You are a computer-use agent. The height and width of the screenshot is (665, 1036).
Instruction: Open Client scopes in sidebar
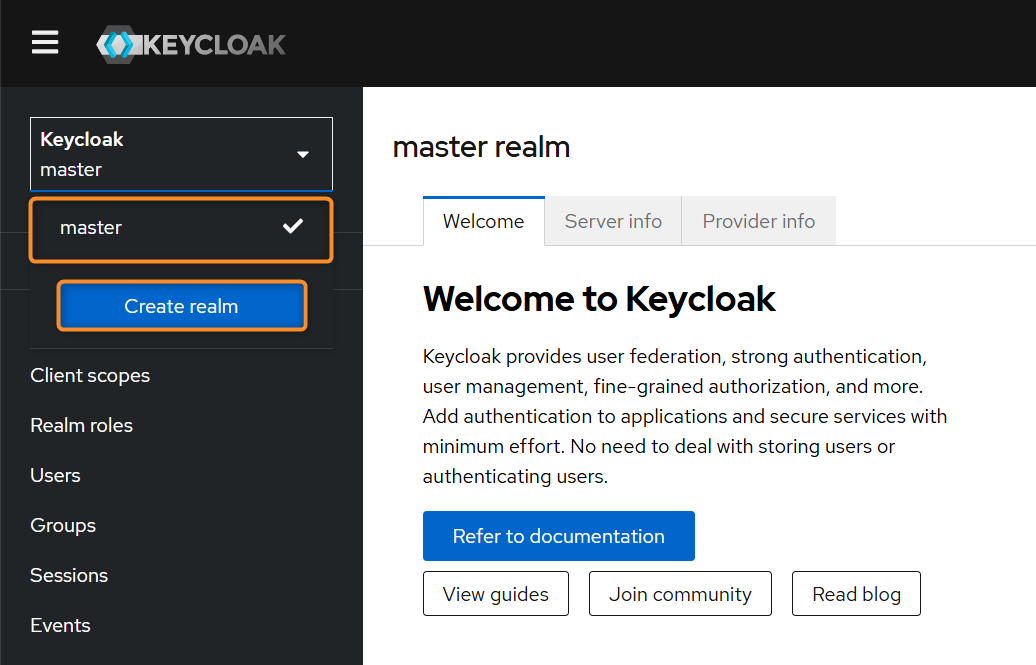pyautogui.click(x=91, y=375)
